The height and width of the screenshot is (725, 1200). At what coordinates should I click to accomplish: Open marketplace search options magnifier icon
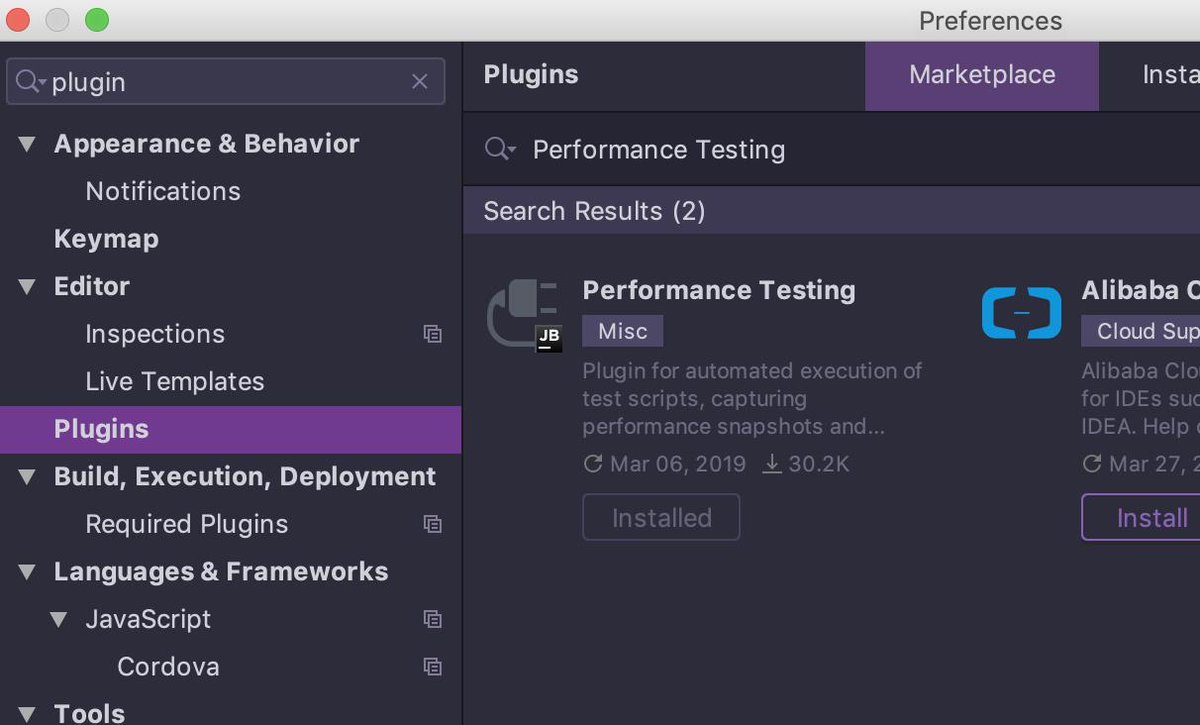coord(499,150)
